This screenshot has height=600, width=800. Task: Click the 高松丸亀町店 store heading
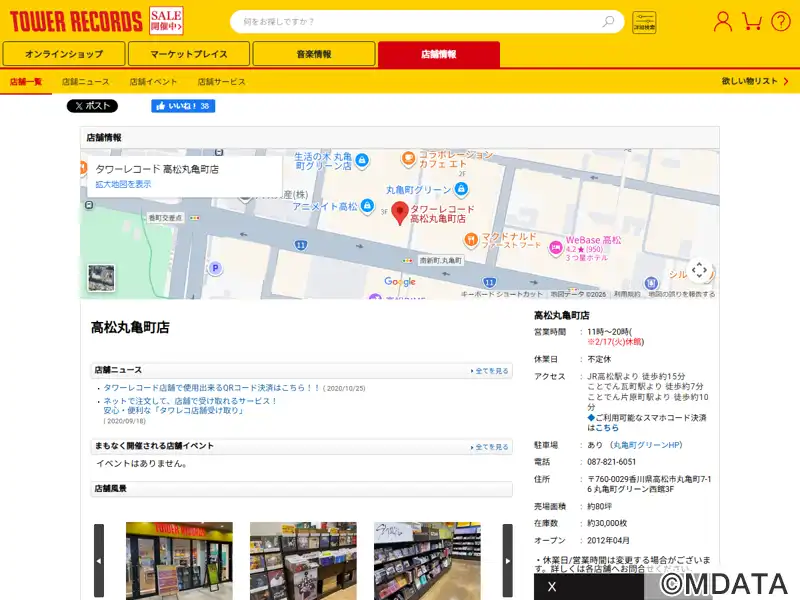click(x=130, y=327)
